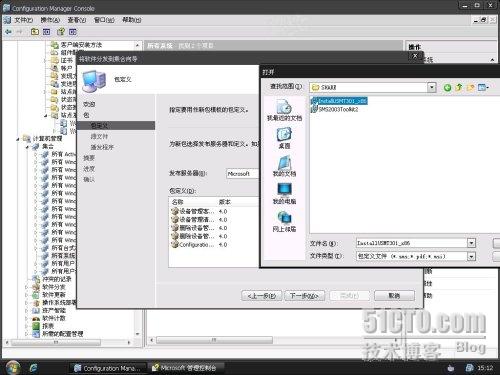This screenshot has height=375, width=500.
Task: Open the 查找范围 folder dropdown
Action: coord(432,88)
